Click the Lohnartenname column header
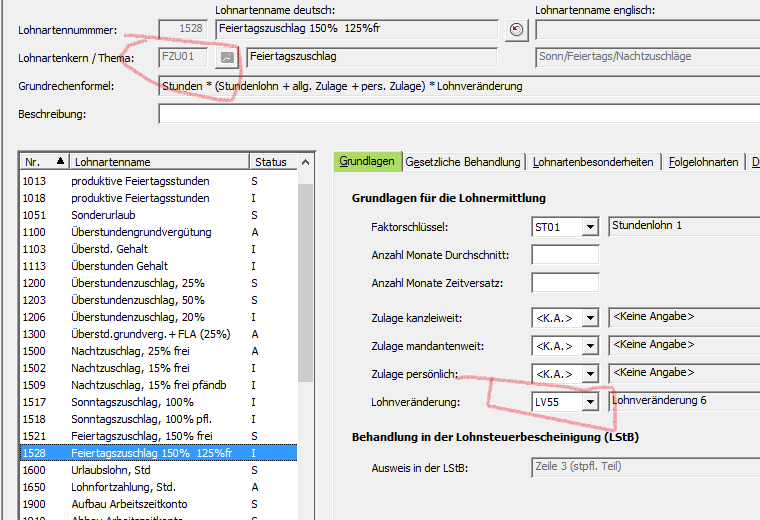This screenshot has height=520, width=760. (158, 162)
